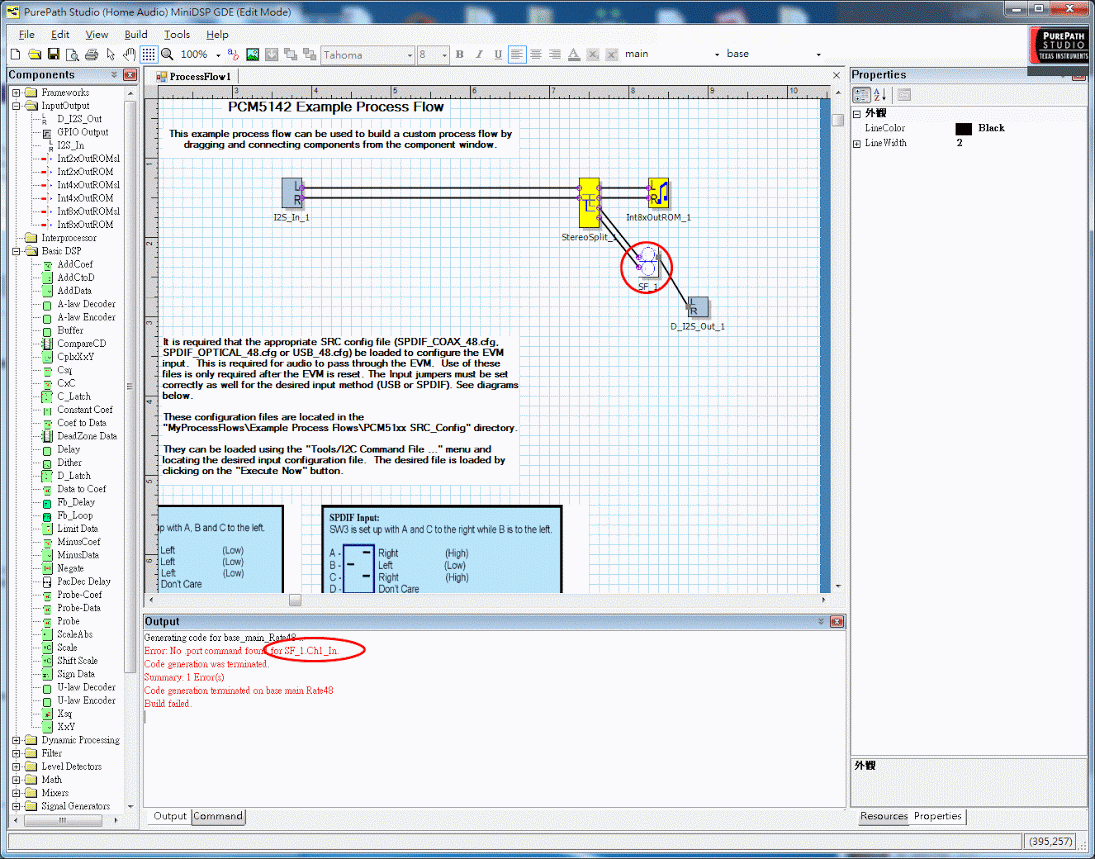1095x859 pixels.
Task: Collapse the InputOutput folder
Action: pyautogui.click(x=16, y=105)
